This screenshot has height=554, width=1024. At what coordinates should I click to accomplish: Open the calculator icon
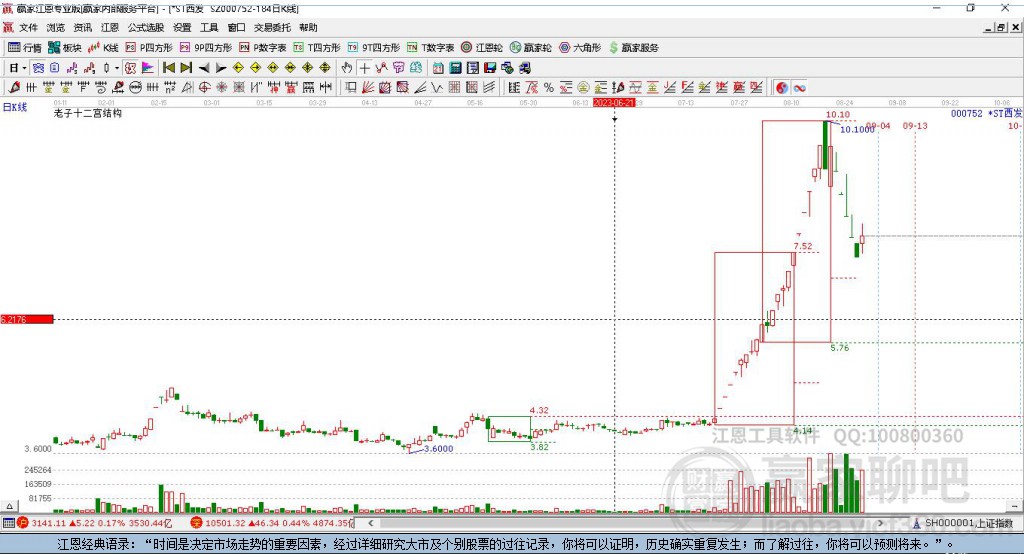[x=455, y=68]
